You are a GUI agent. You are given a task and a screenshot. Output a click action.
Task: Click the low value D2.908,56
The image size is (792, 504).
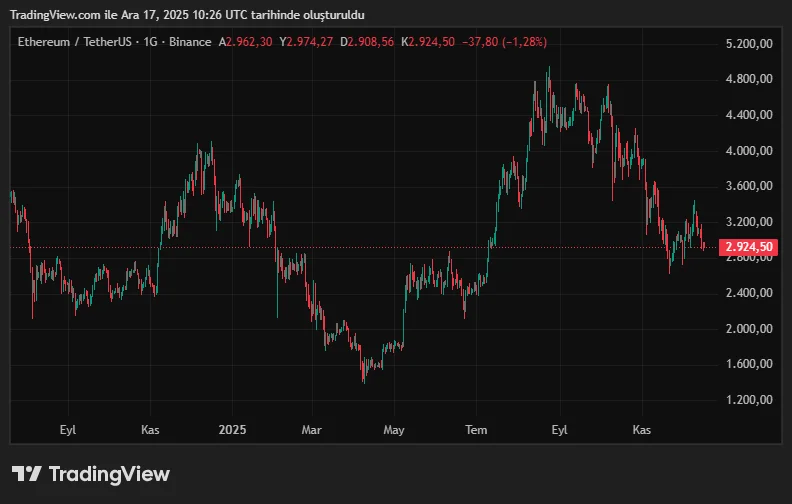(367, 42)
